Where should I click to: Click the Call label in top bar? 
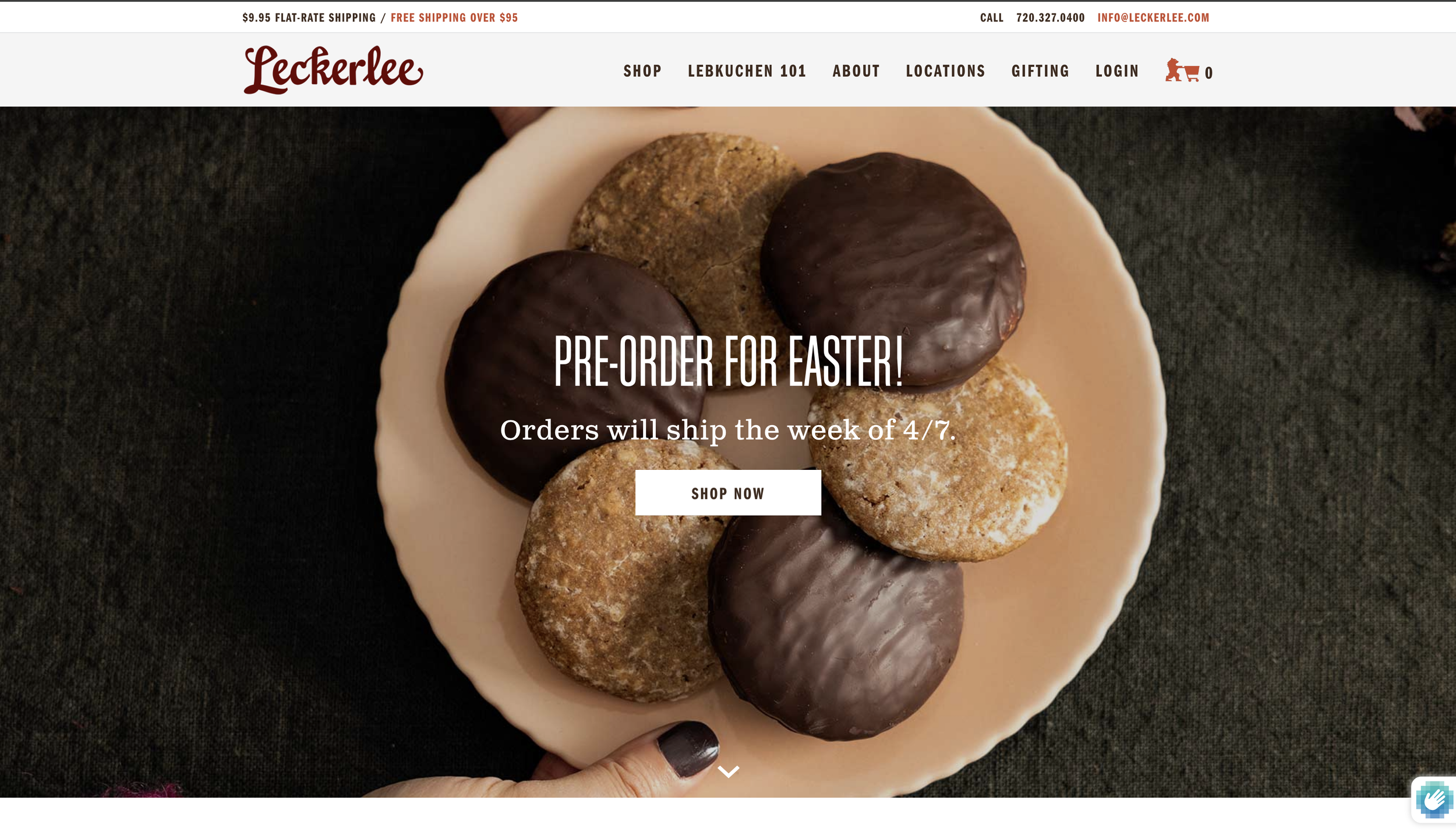[x=991, y=17]
